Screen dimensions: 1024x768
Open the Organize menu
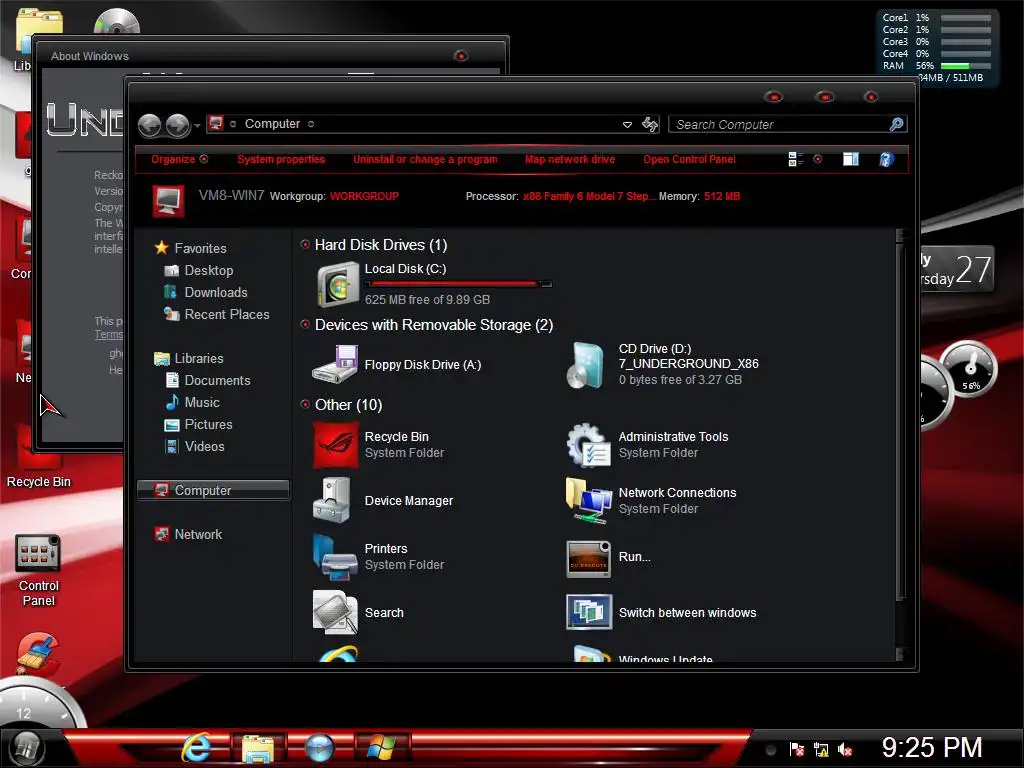click(x=179, y=159)
